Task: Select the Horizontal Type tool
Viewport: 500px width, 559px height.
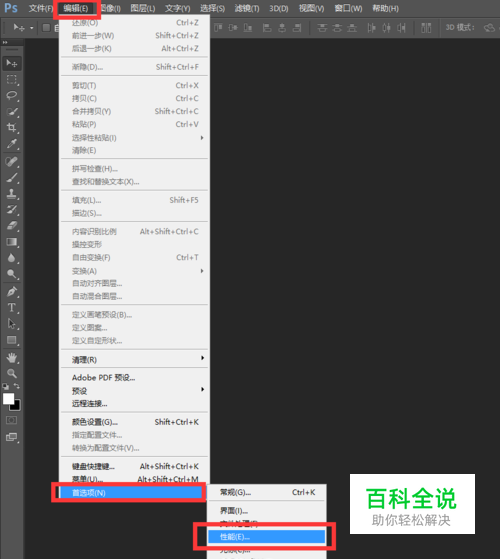Action: pos(12,307)
